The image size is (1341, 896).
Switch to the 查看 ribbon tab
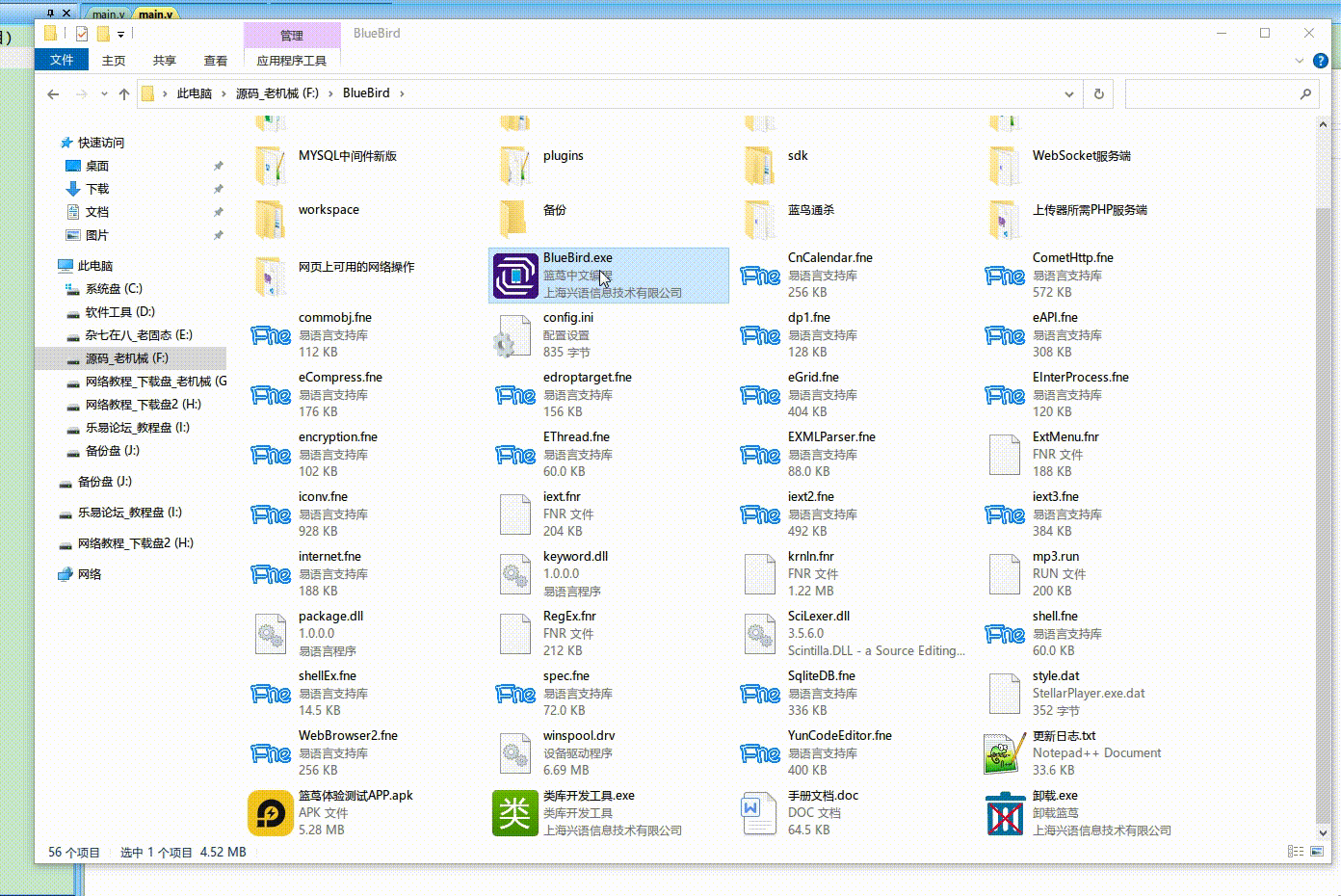pos(215,61)
